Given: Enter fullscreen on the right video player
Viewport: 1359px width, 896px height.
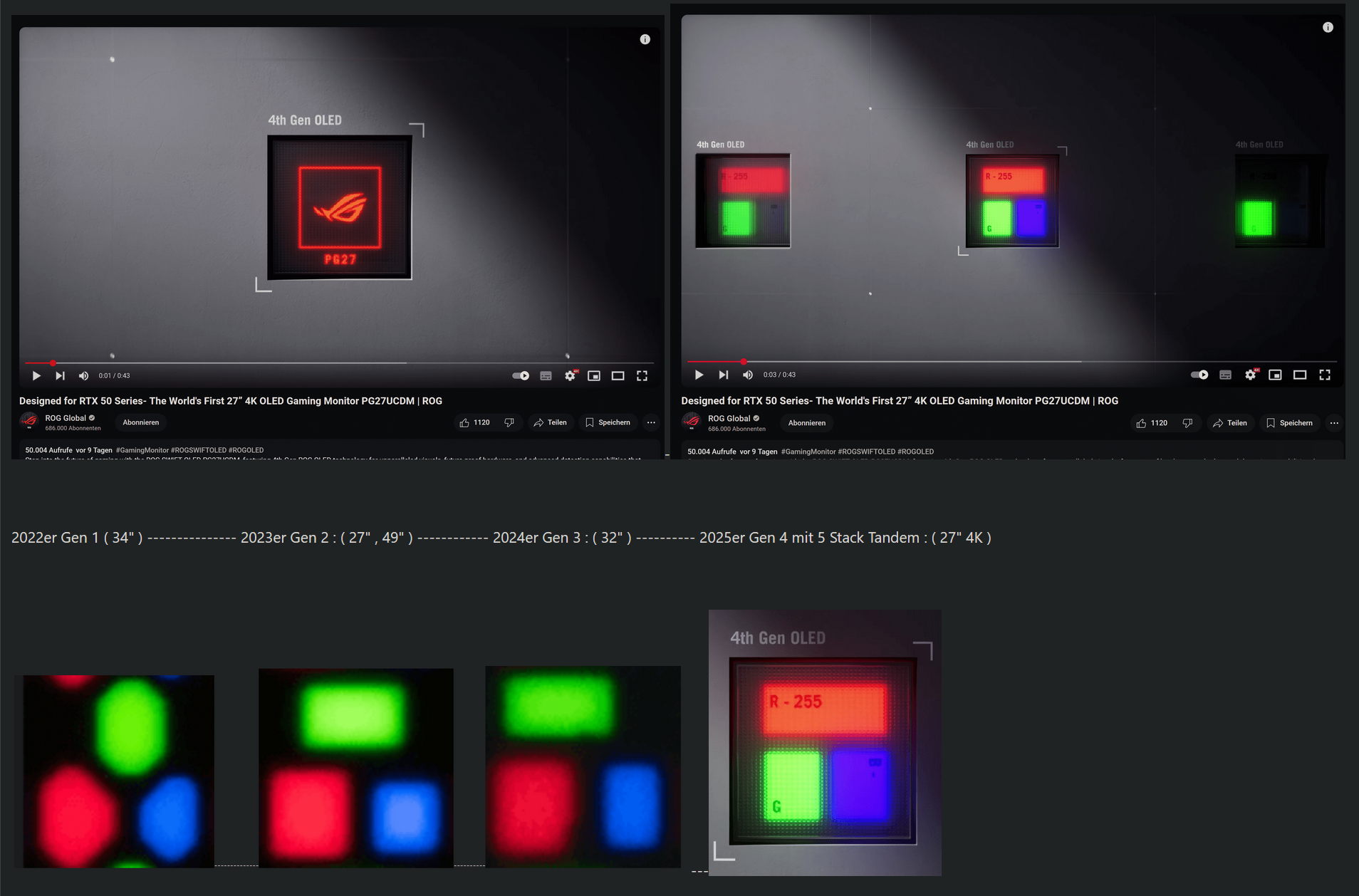Looking at the screenshot, I should pyautogui.click(x=1324, y=374).
